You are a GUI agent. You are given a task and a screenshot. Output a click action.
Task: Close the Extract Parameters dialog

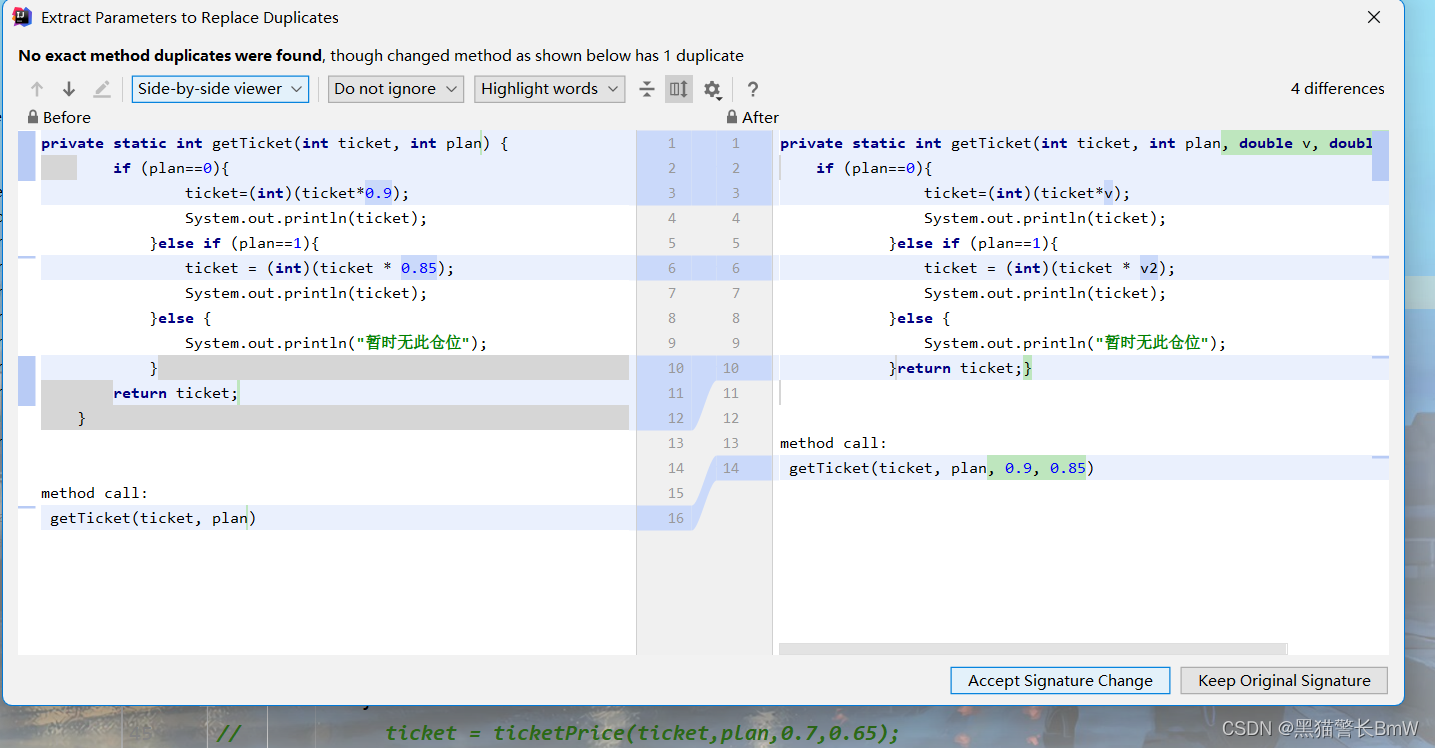[1374, 17]
